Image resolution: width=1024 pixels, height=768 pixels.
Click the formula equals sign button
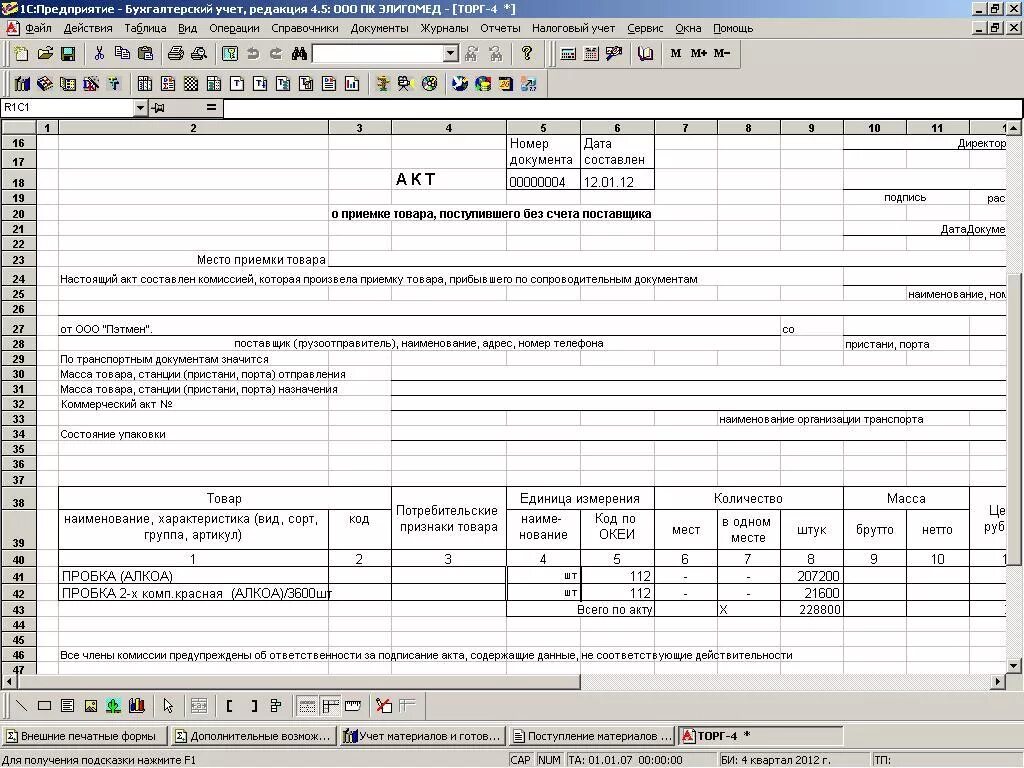(x=211, y=107)
